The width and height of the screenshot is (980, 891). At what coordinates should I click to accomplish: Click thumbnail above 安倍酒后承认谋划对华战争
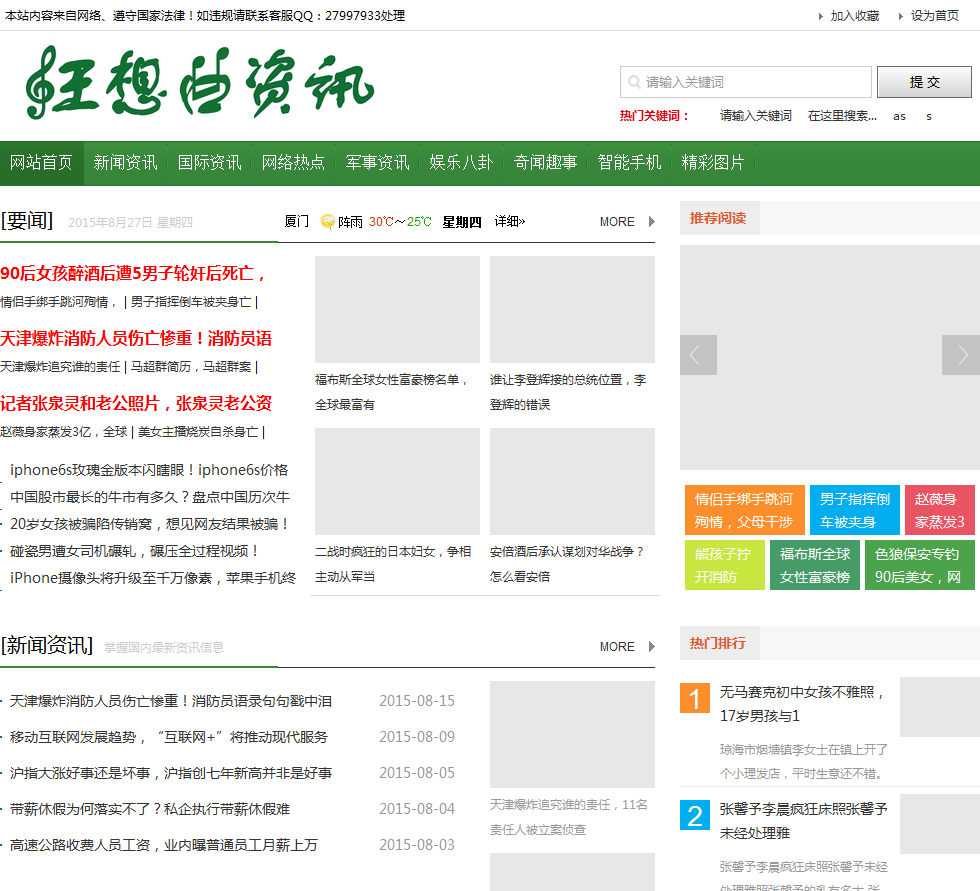tap(572, 481)
